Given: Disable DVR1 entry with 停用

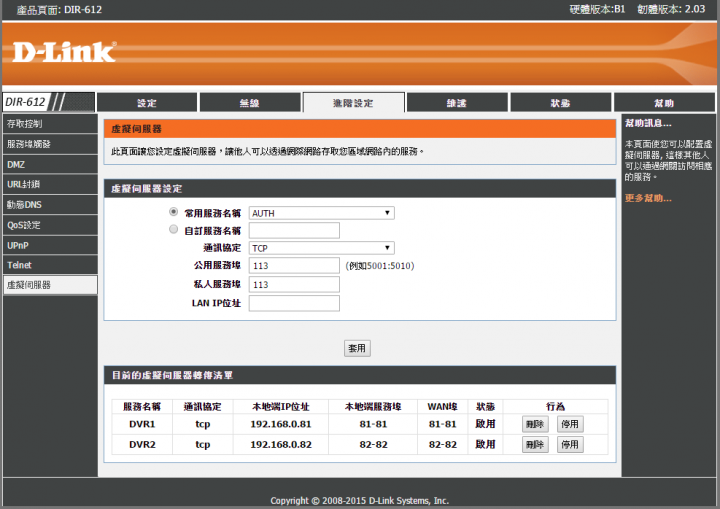Looking at the screenshot, I should (x=570, y=424).
